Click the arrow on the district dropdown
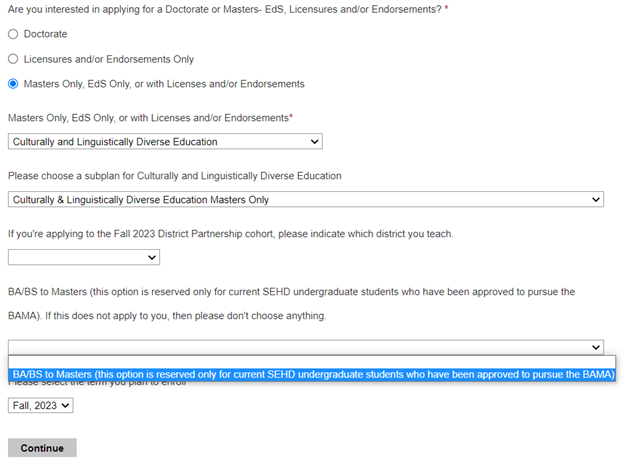This screenshot has height=465, width=624. 152,258
